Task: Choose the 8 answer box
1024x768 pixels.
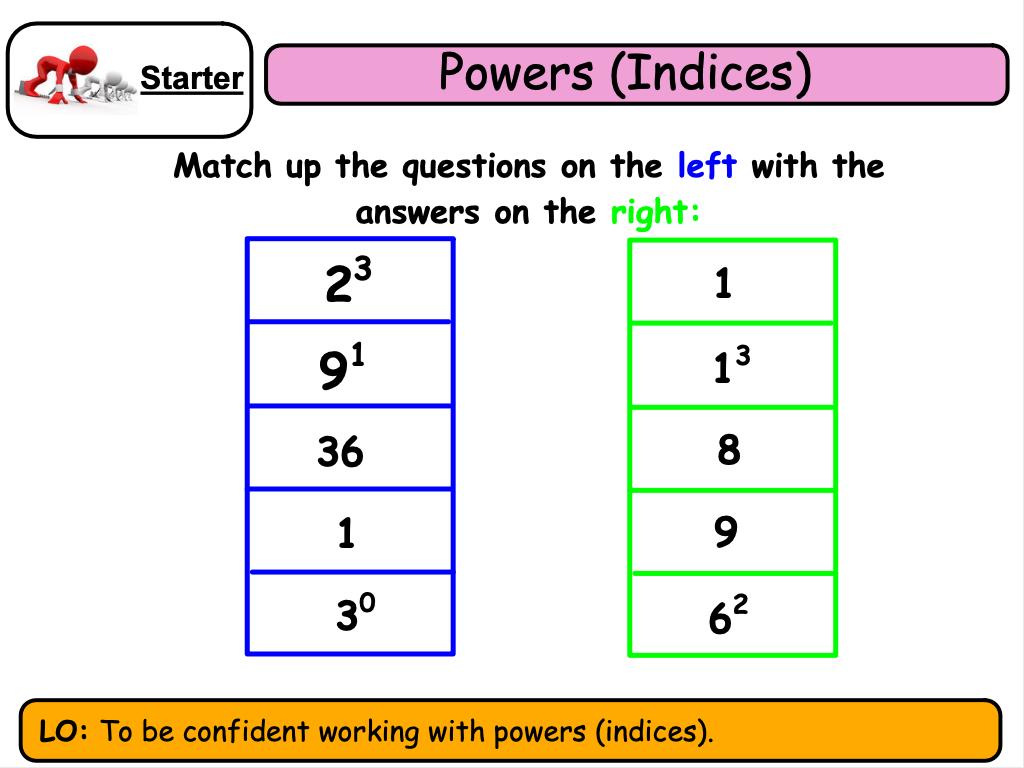Action: click(x=732, y=450)
